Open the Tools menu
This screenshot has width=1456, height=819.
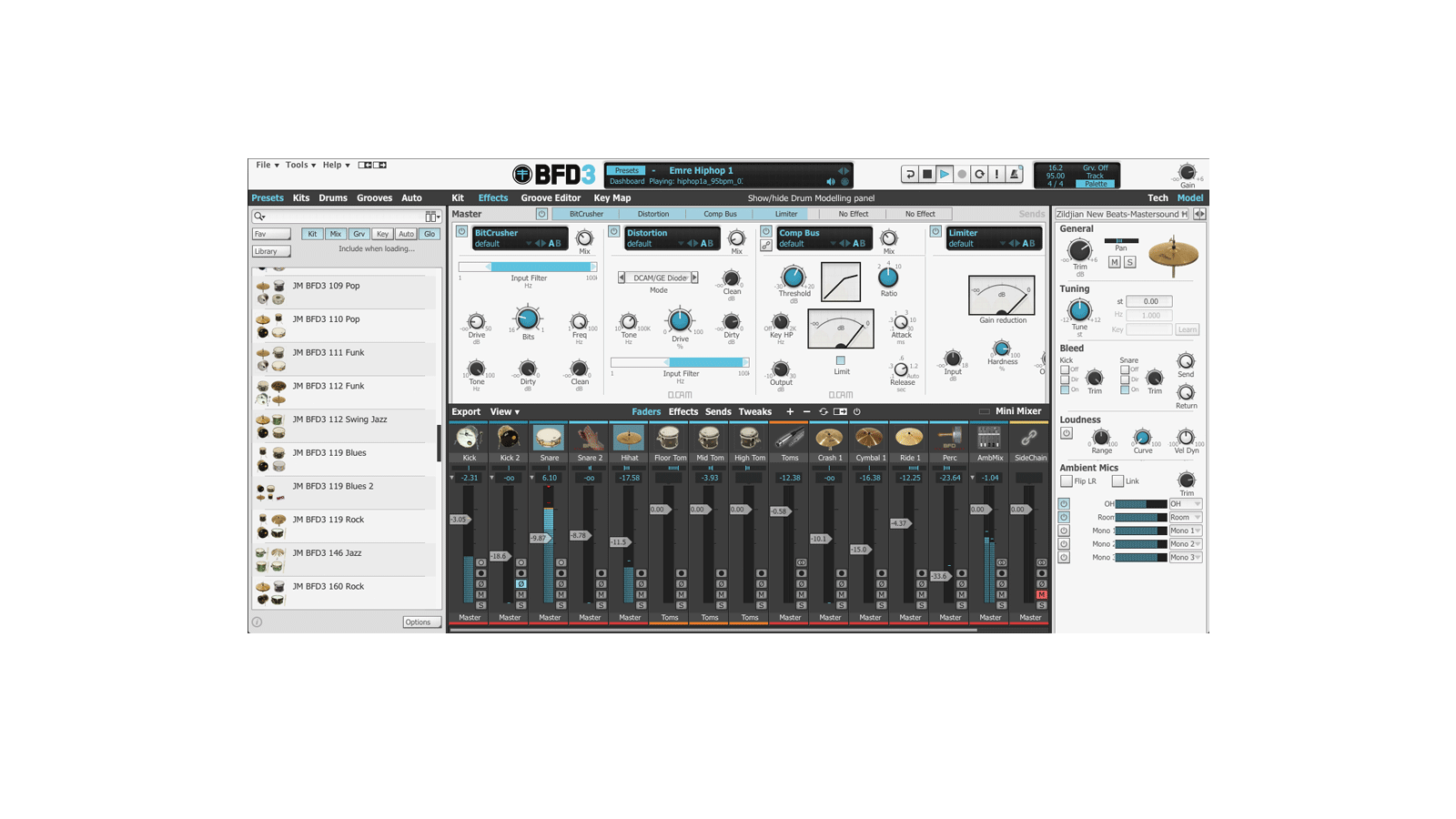[x=300, y=165]
